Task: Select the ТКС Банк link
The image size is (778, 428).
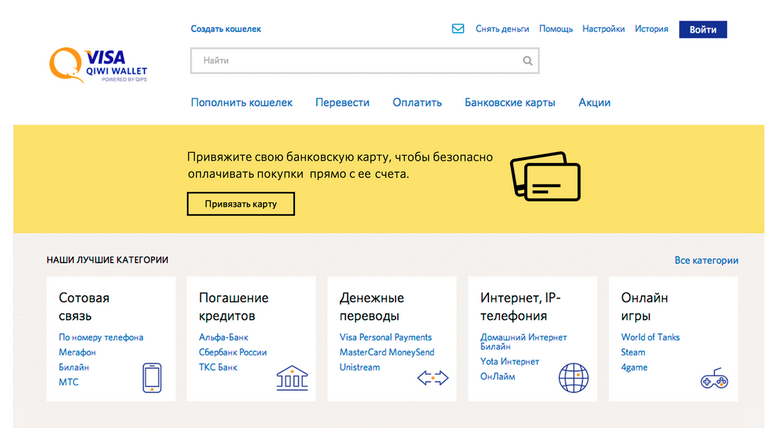Action: [x=218, y=367]
